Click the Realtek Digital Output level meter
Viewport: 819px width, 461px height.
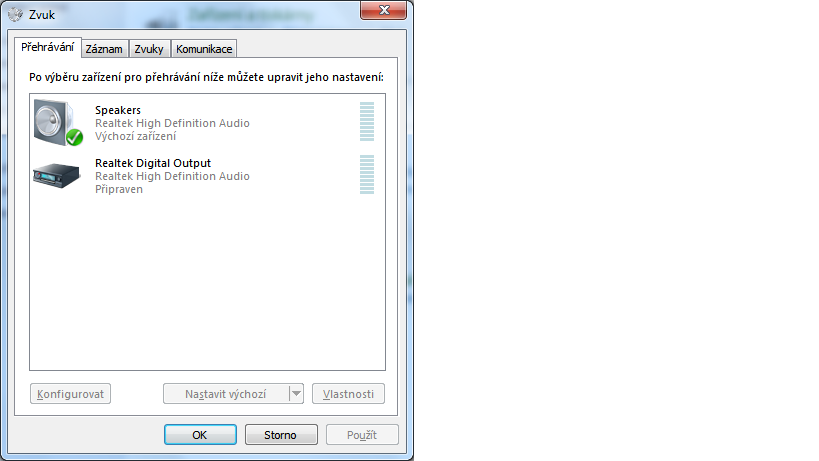(367, 174)
